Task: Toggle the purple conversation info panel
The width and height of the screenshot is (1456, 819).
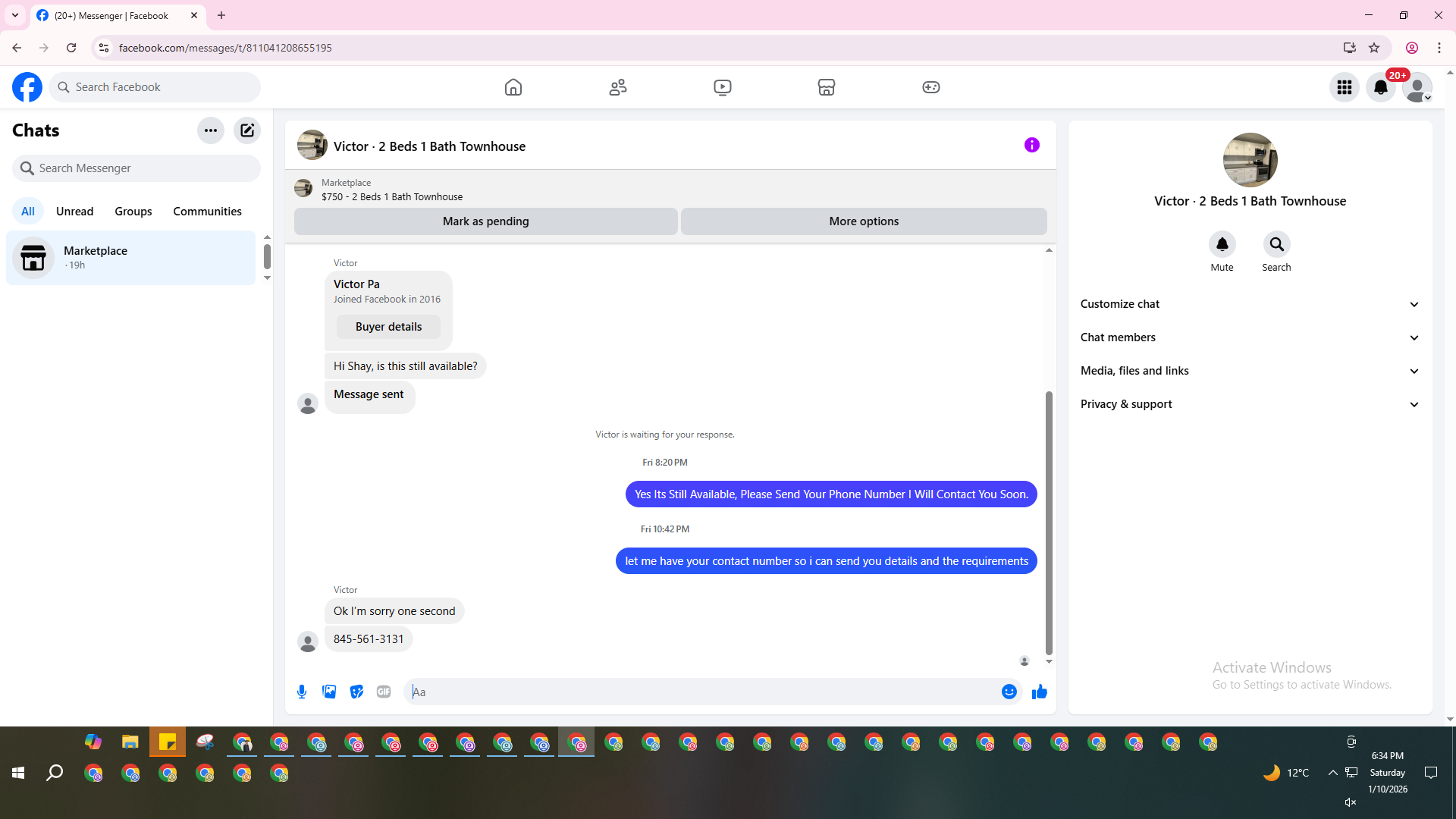Action: (1031, 145)
